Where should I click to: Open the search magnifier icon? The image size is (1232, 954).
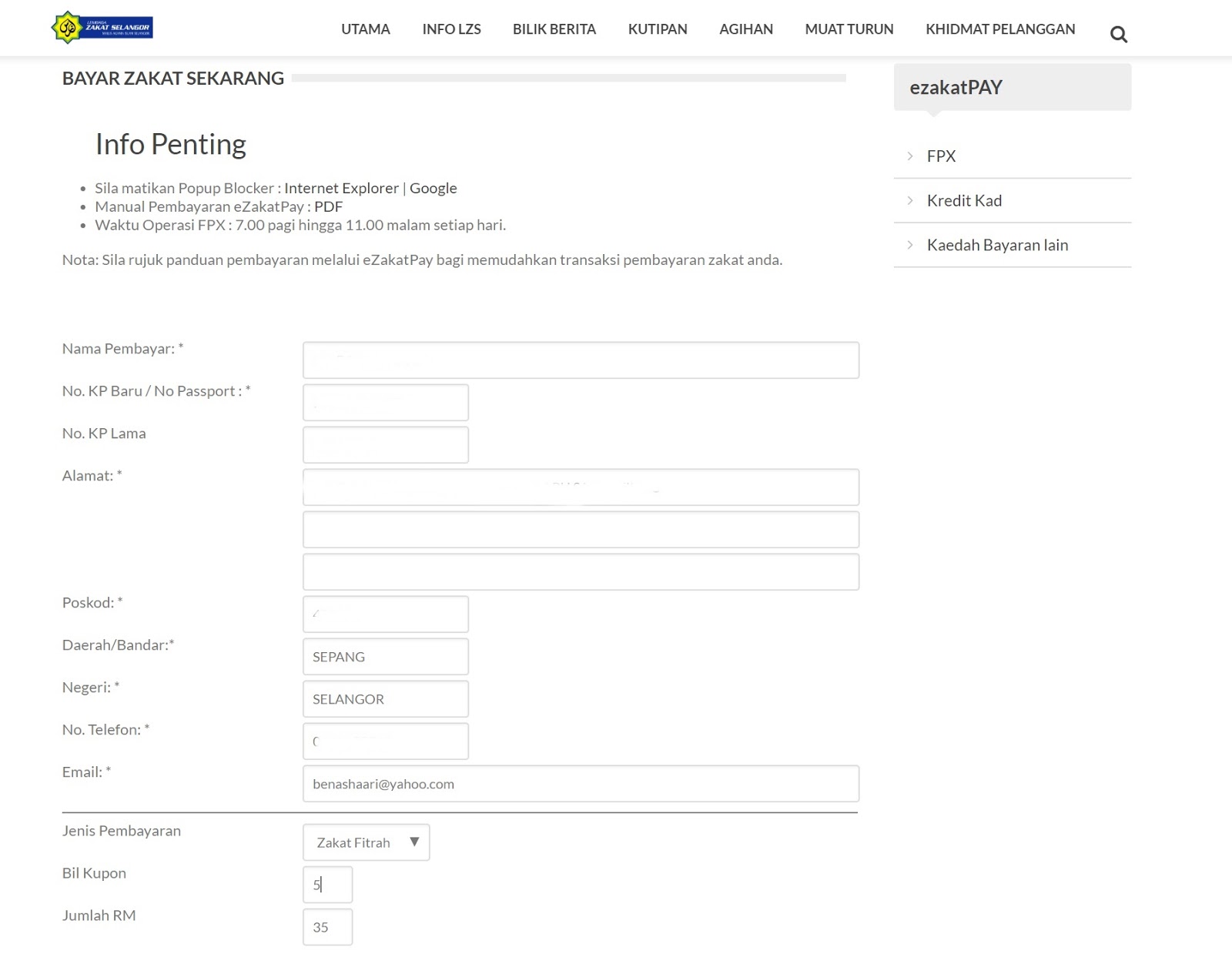pyautogui.click(x=1118, y=35)
